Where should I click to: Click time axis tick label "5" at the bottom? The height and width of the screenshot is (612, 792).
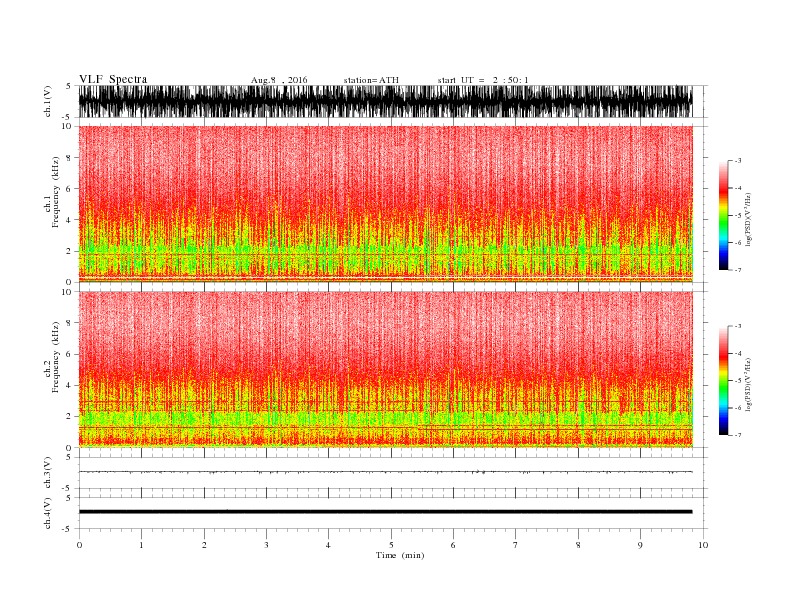click(x=391, y=545)
